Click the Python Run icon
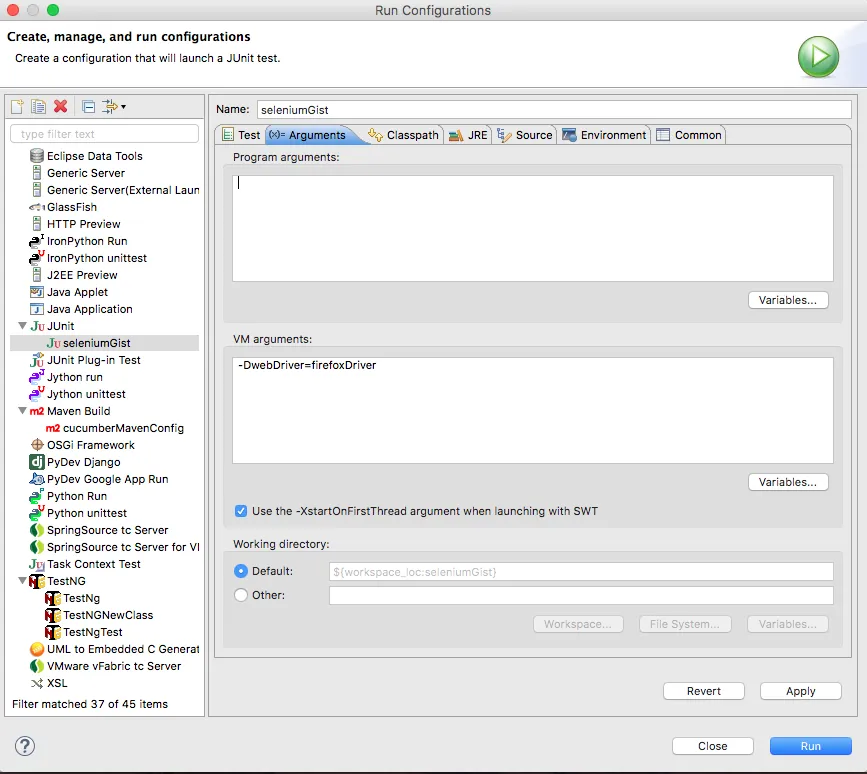This screenshot has width=867, height=774. click(x=36, y=496)
